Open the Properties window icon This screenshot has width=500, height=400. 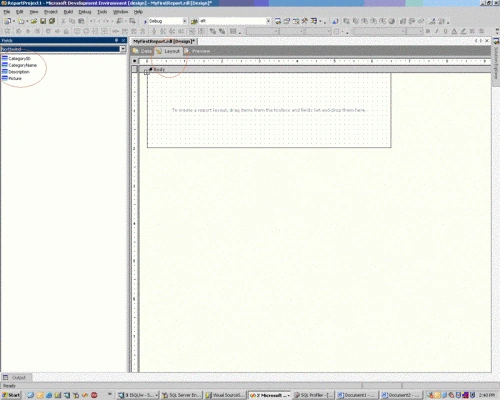tap(287, 21)
